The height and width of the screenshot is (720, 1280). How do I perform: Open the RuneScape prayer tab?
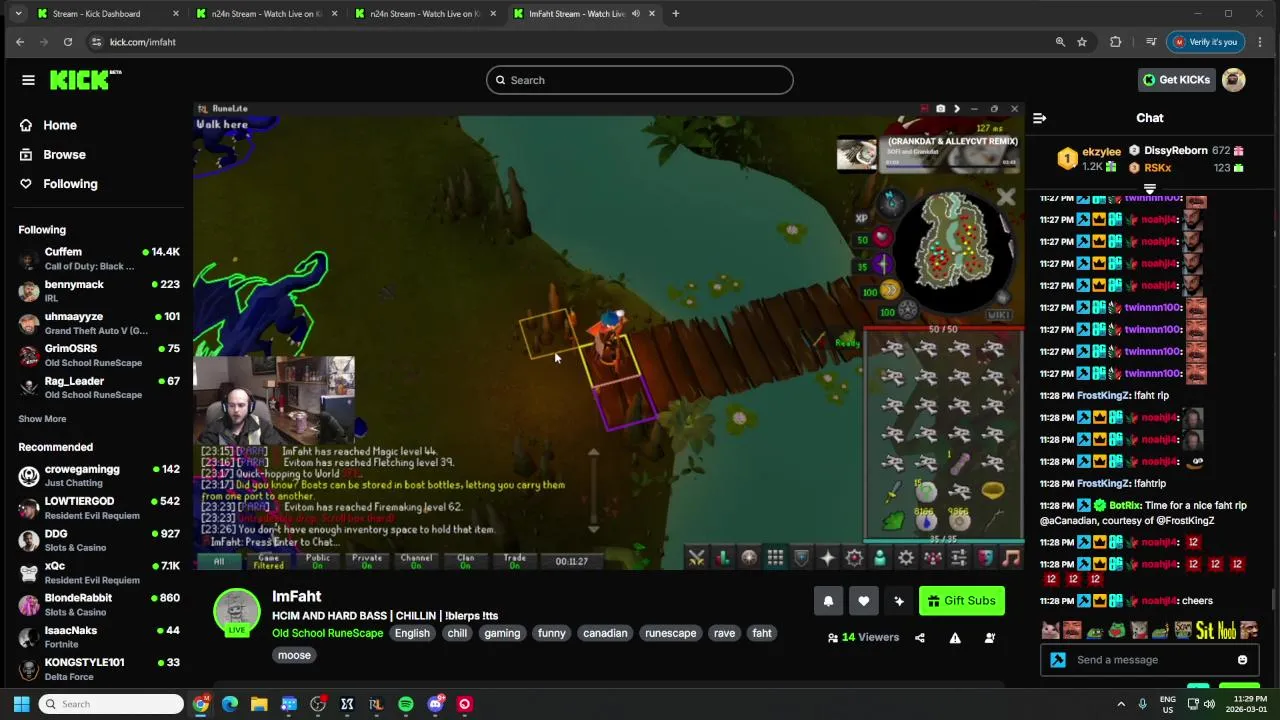827,558
